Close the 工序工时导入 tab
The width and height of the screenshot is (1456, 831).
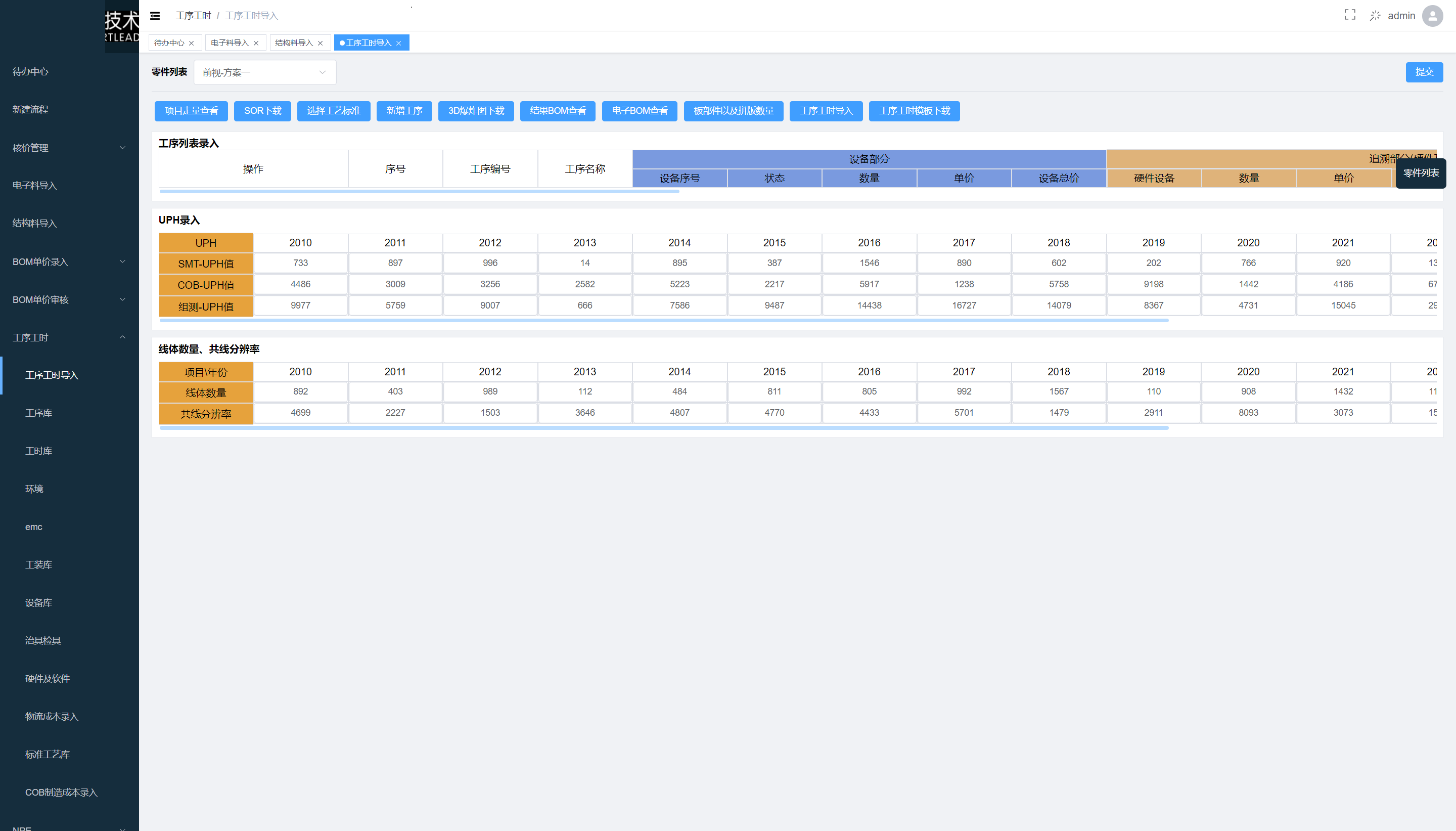[x=399, y=43]
